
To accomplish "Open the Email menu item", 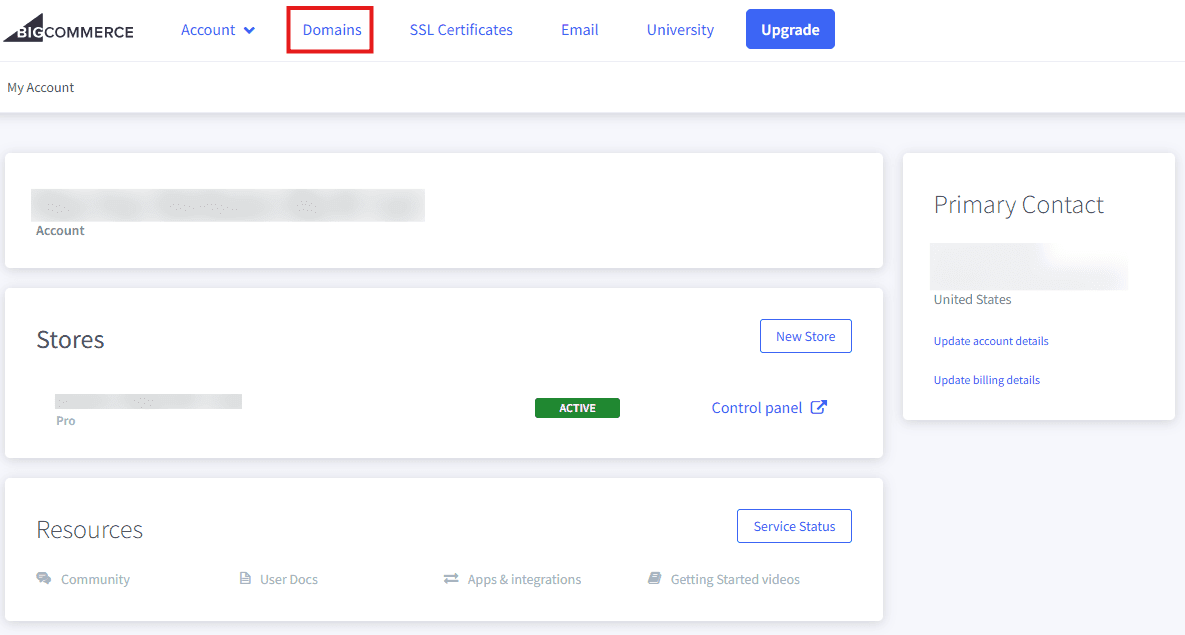I will coord(580,30).
